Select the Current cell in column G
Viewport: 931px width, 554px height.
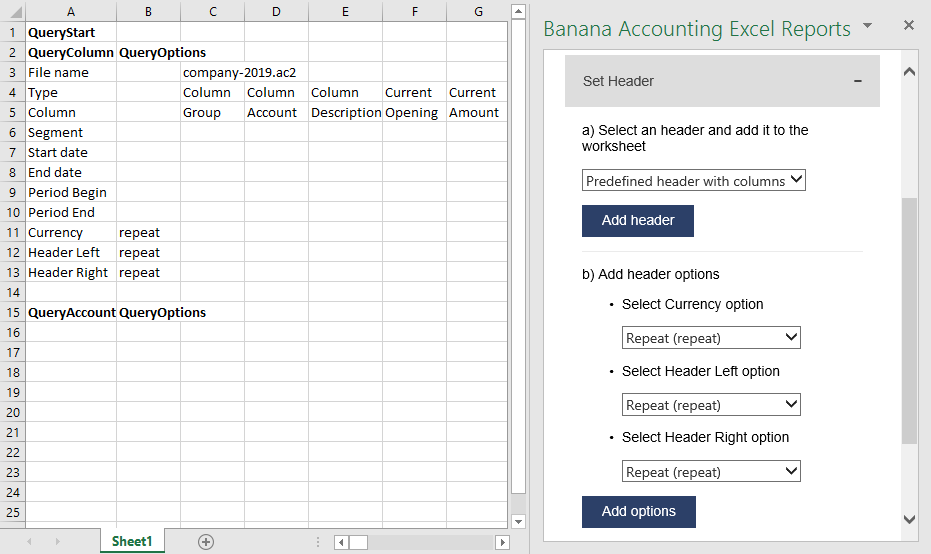tap(477, 93)
